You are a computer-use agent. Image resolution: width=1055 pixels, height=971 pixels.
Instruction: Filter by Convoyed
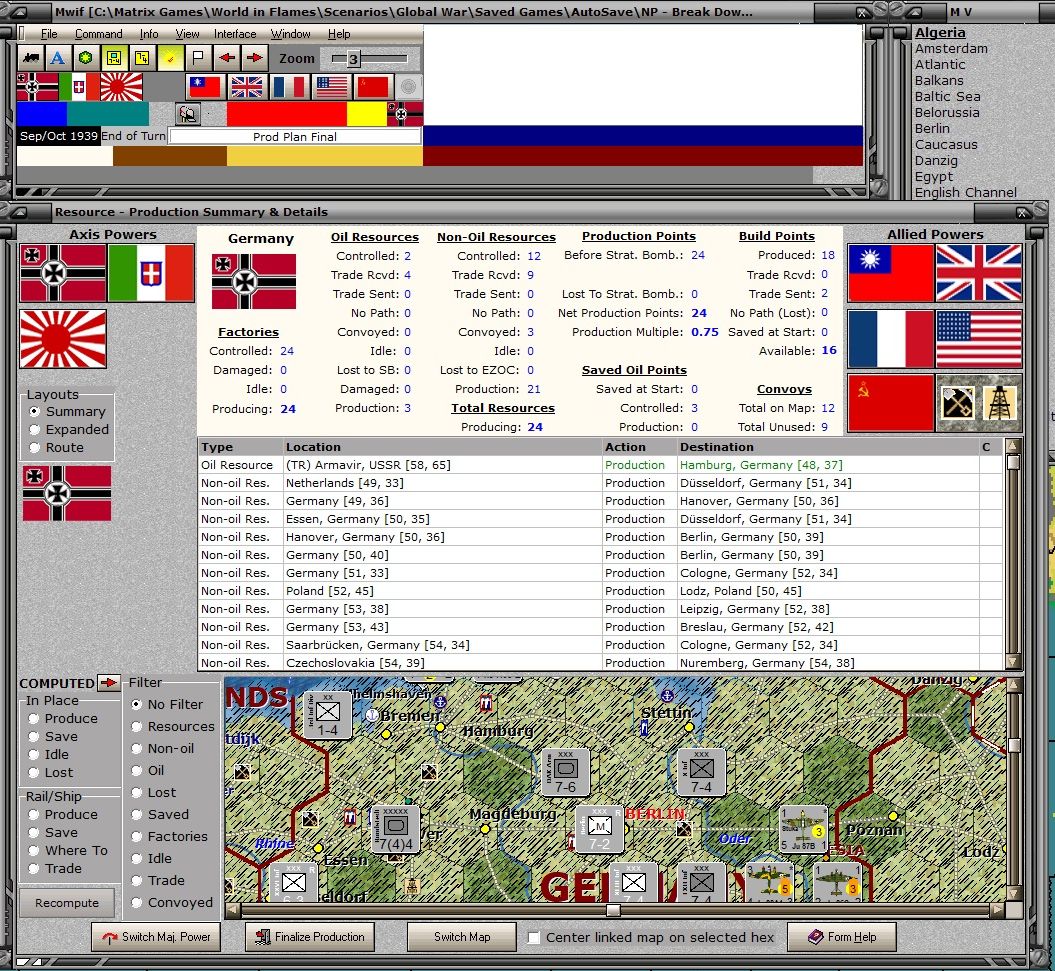pos(172,902)
